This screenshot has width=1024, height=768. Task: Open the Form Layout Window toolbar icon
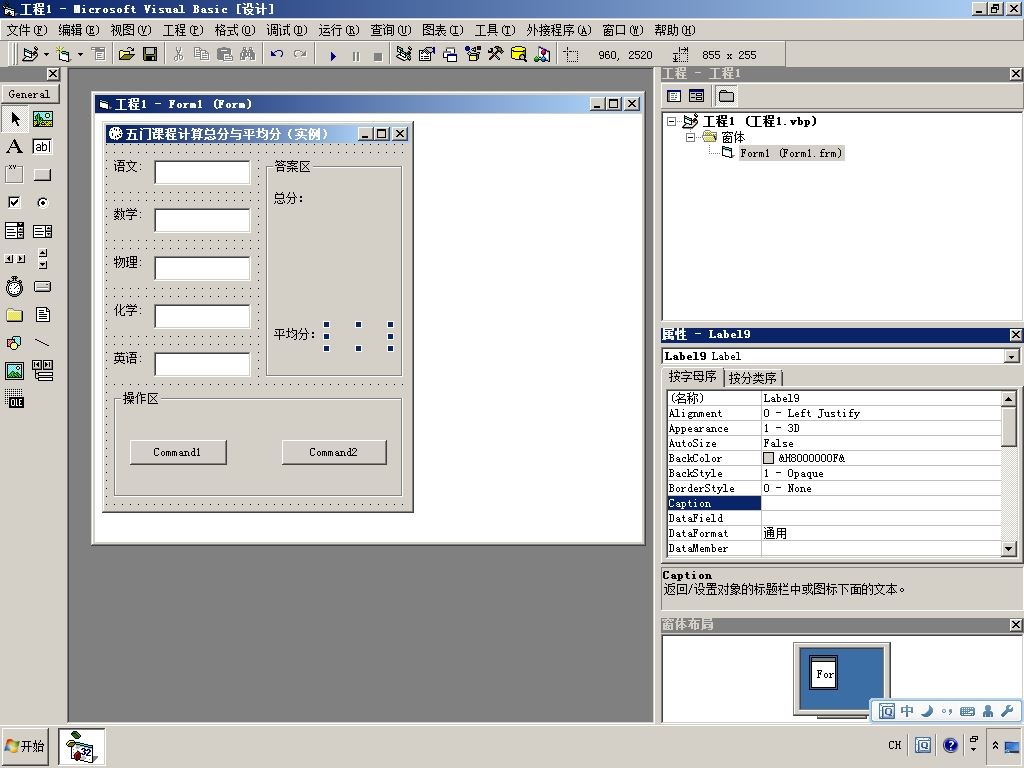tap(450, 54)
